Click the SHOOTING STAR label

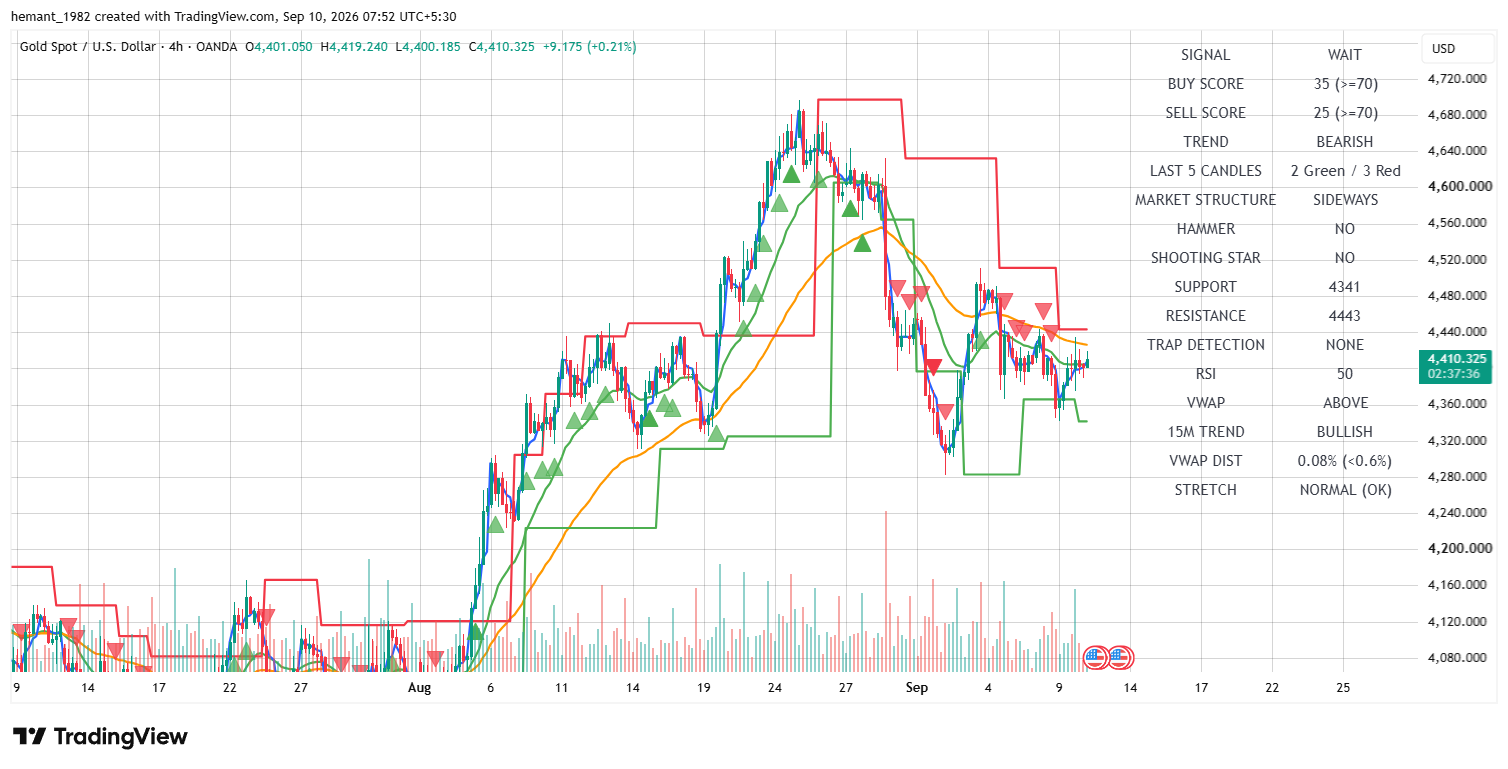pos(1205,258)
